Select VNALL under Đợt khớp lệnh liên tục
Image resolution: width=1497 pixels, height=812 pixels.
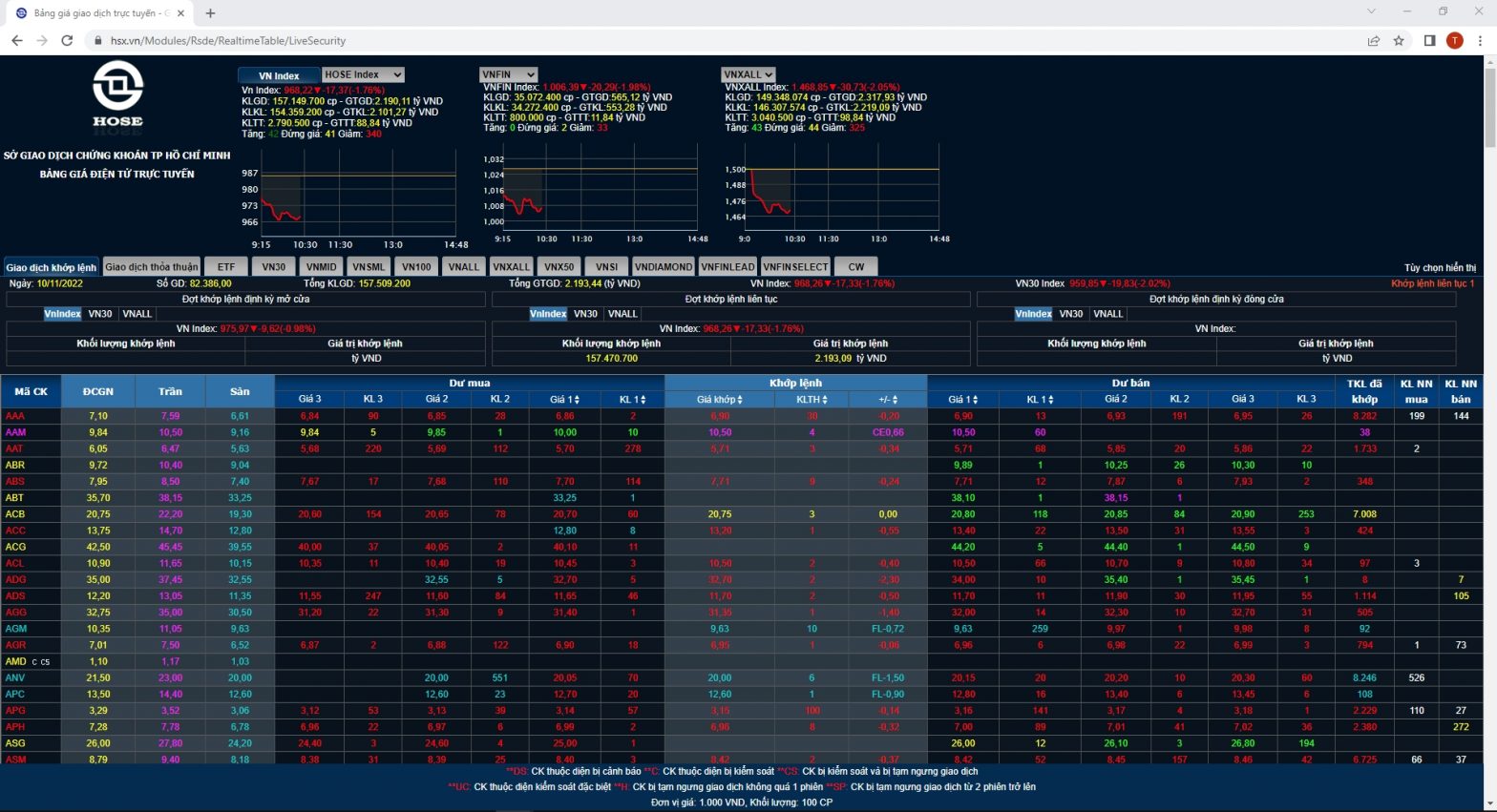[622, 314]
